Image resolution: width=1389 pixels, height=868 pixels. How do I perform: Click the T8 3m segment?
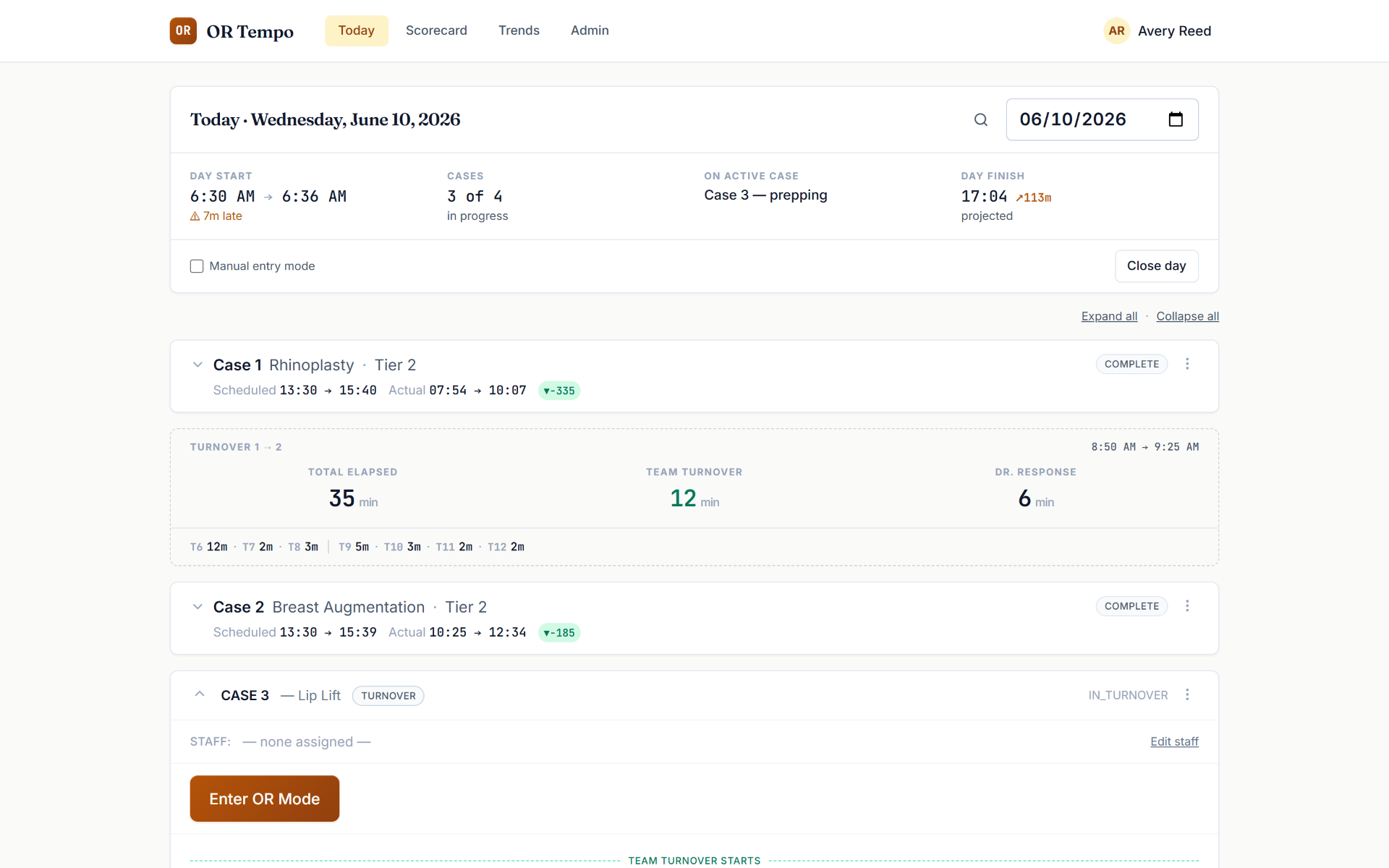click(303, 547)
